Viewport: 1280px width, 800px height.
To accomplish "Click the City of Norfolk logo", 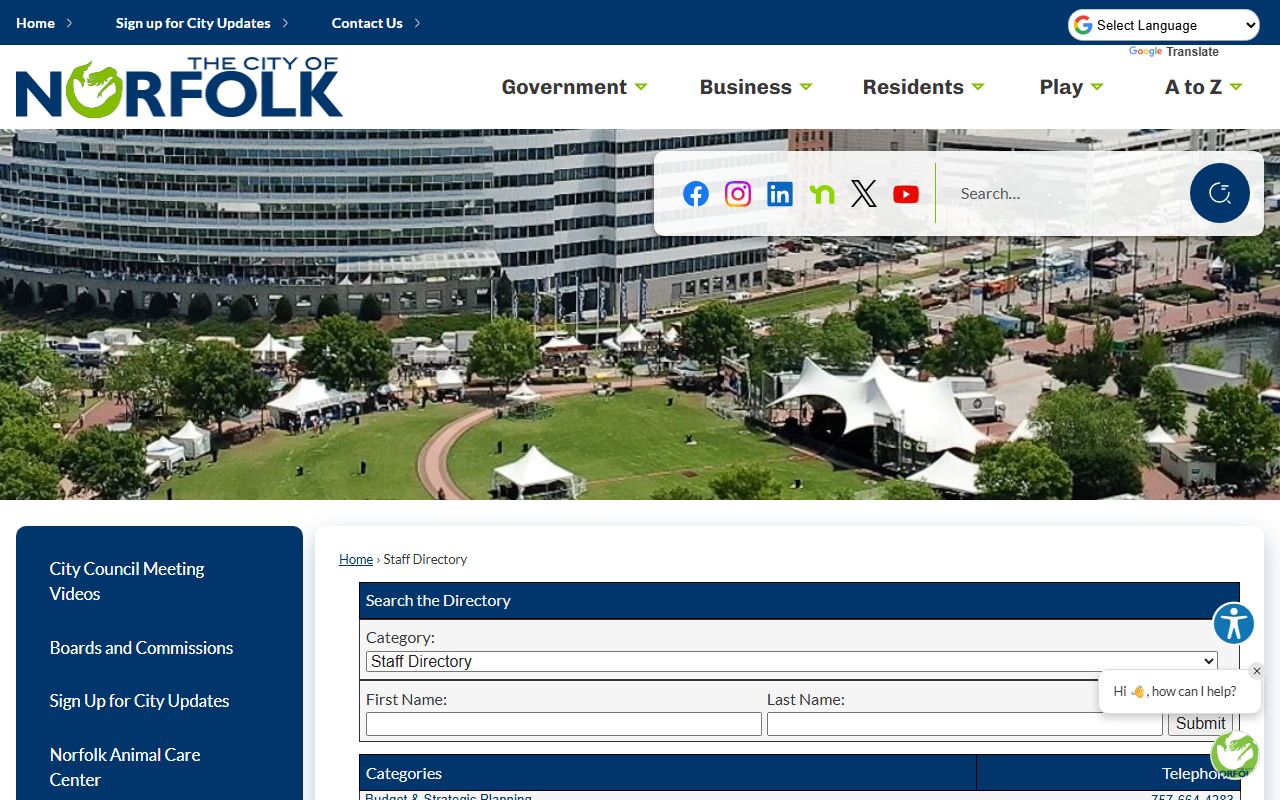I will [179, 87].
